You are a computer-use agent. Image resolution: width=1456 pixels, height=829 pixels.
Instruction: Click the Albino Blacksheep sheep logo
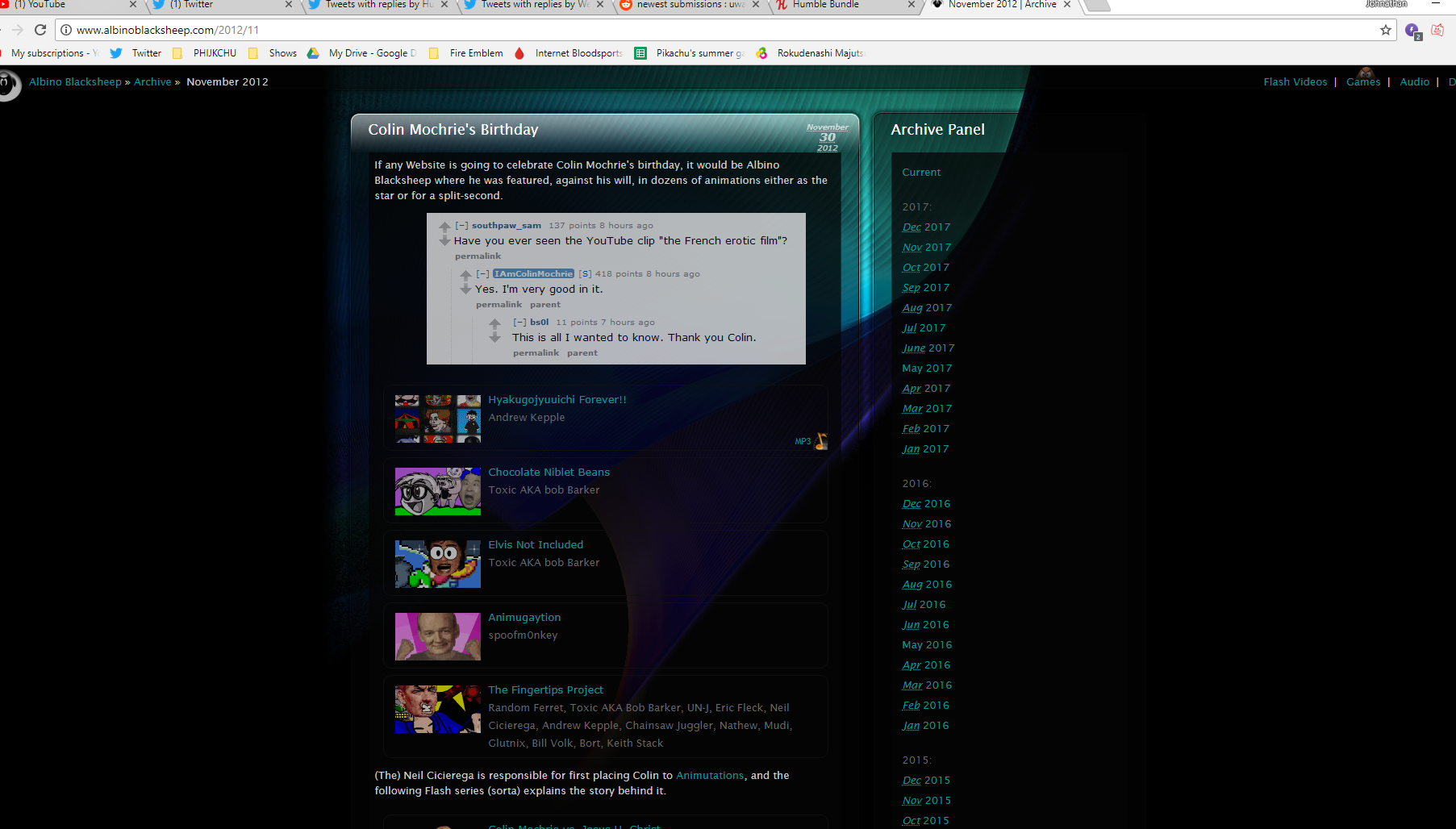9,84
